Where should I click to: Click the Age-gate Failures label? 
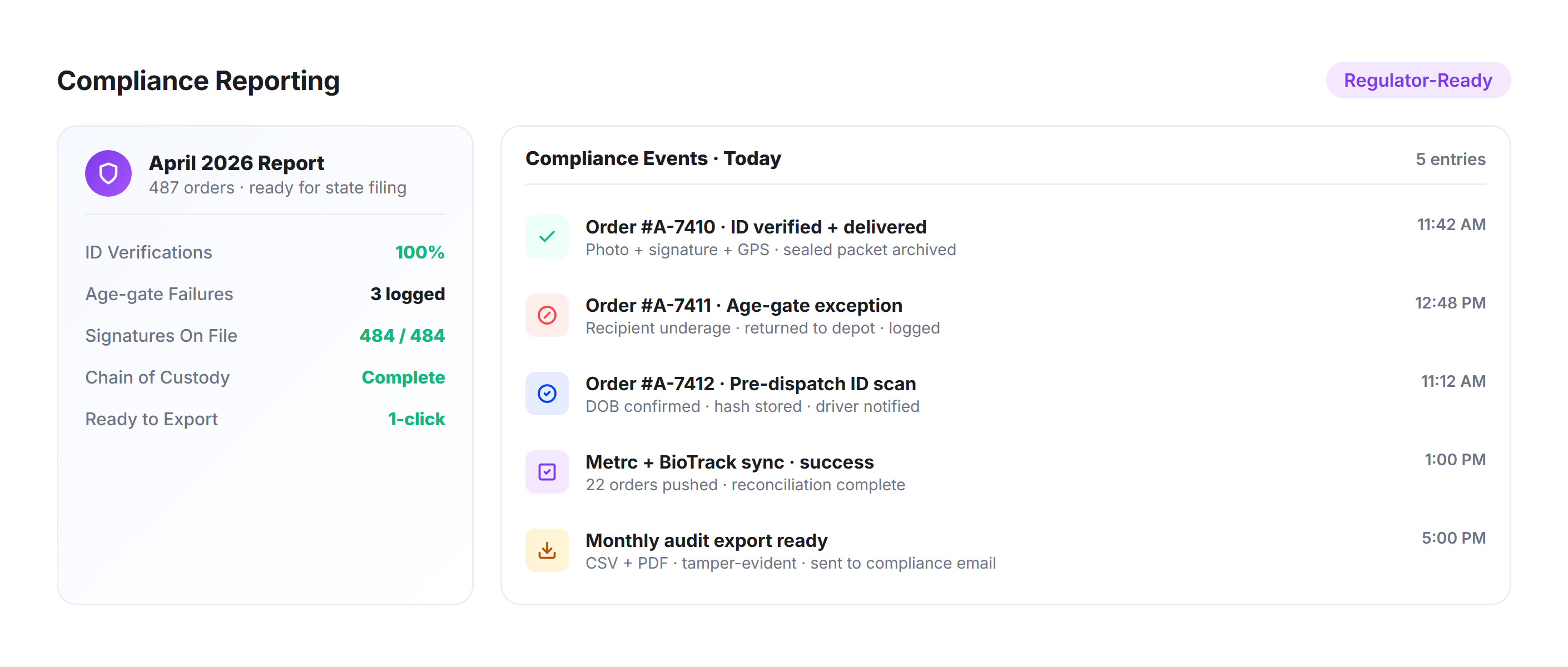coord(159,295)
